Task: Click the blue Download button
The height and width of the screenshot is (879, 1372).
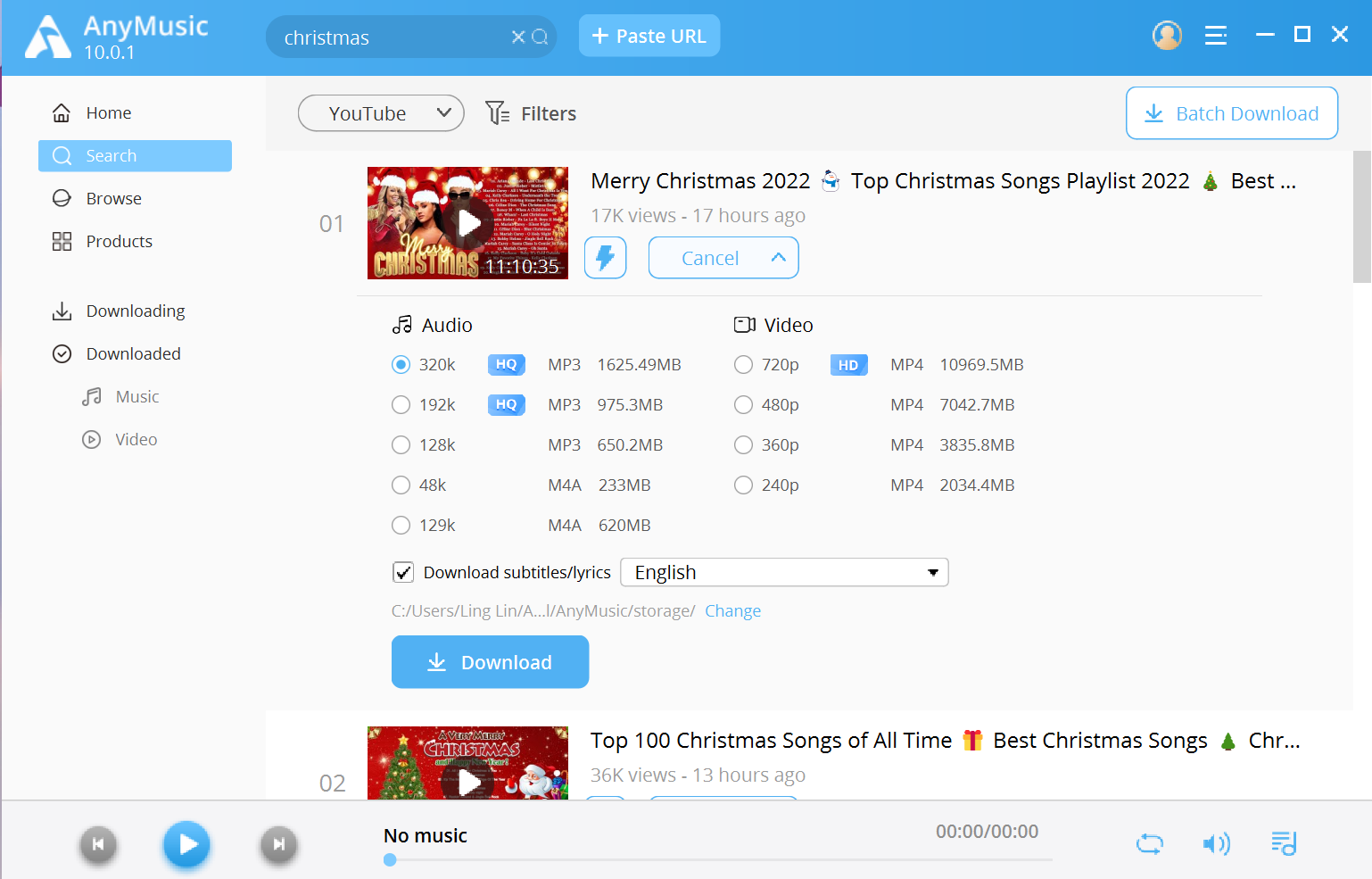Action: click(x=490, y=662)
